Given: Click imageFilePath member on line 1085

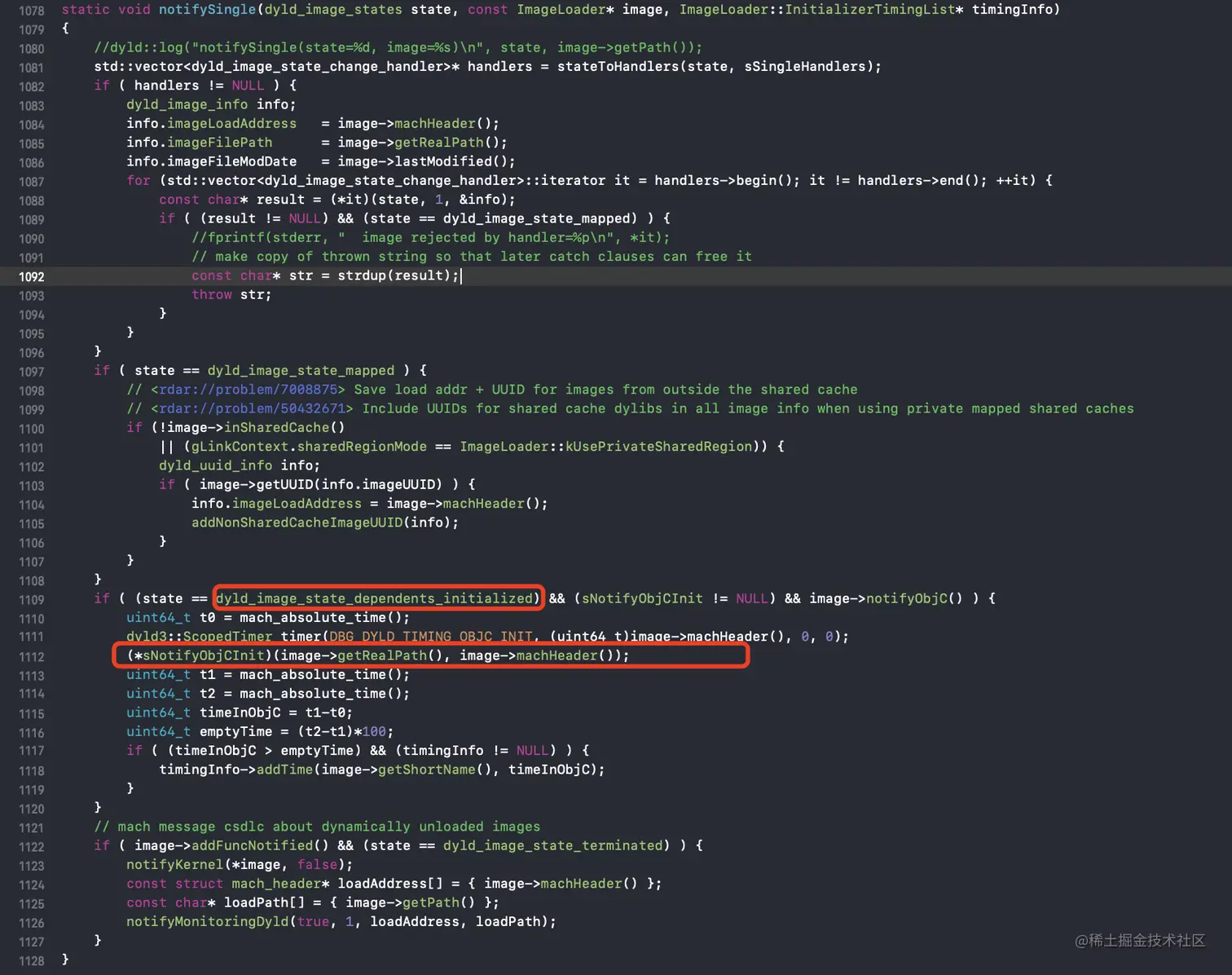Looking at the screenshot, I should coord(219,143).
